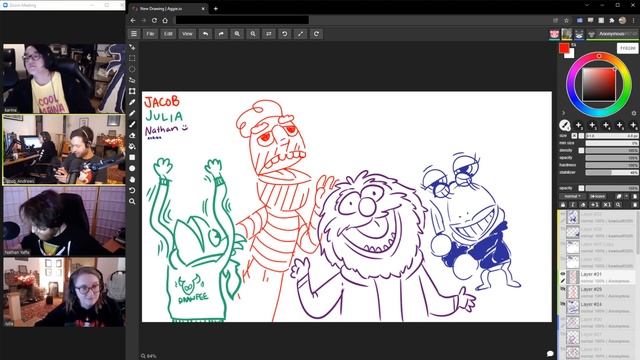Reload the browser page
The width and height of the screenshot is (640, 360).
154,20
